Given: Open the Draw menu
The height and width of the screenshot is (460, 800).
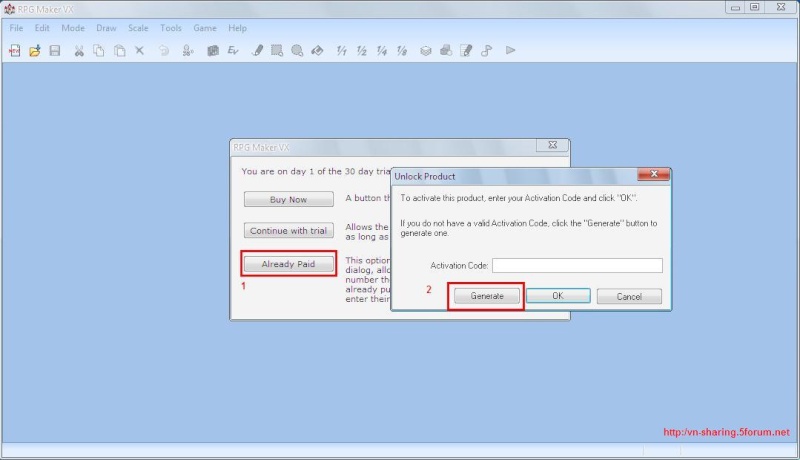Looking at the screenshot, I should [x=106, y=28].
